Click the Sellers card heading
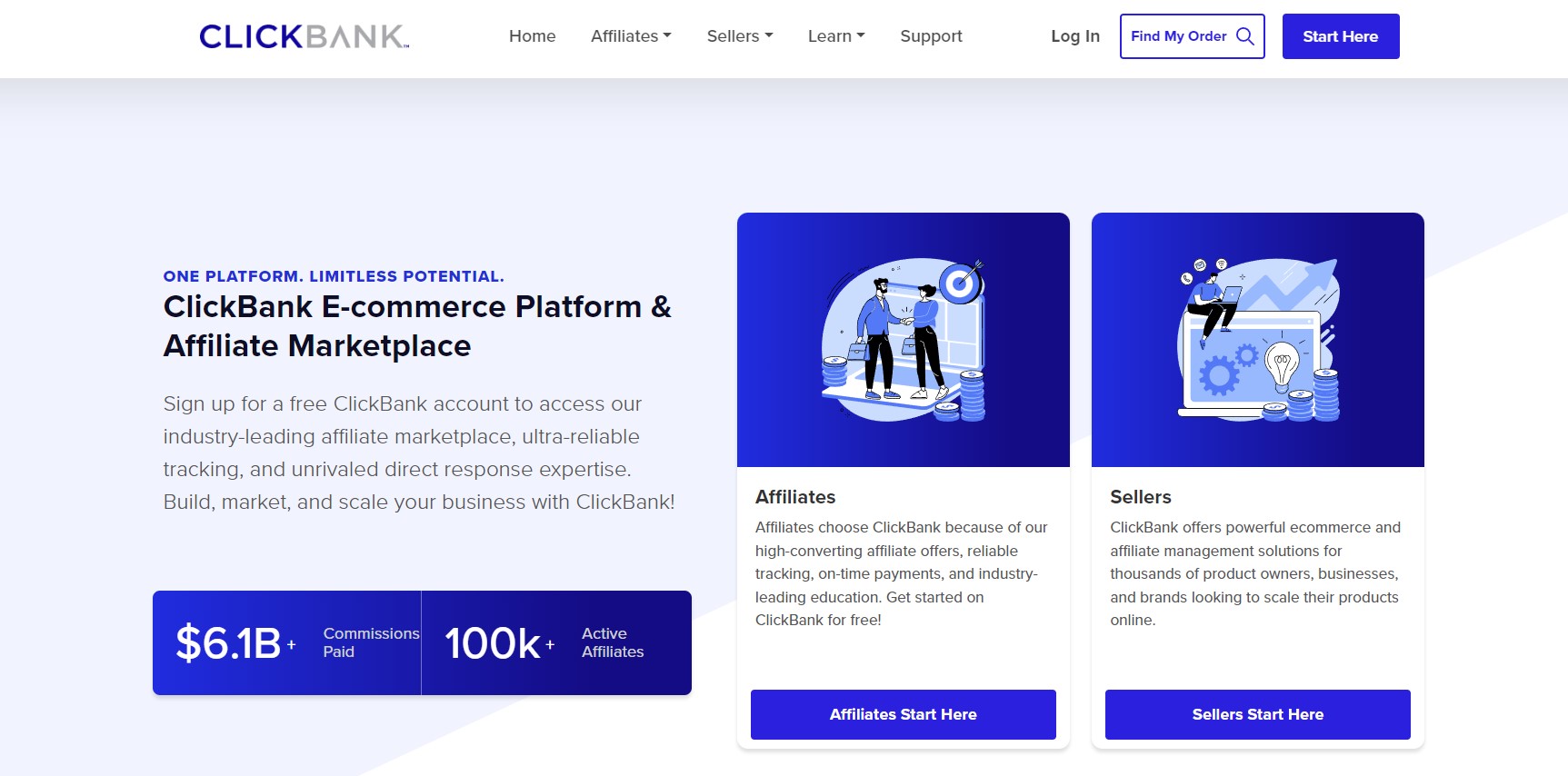This screenshot has width=1568, height=776. (1141, 497)
